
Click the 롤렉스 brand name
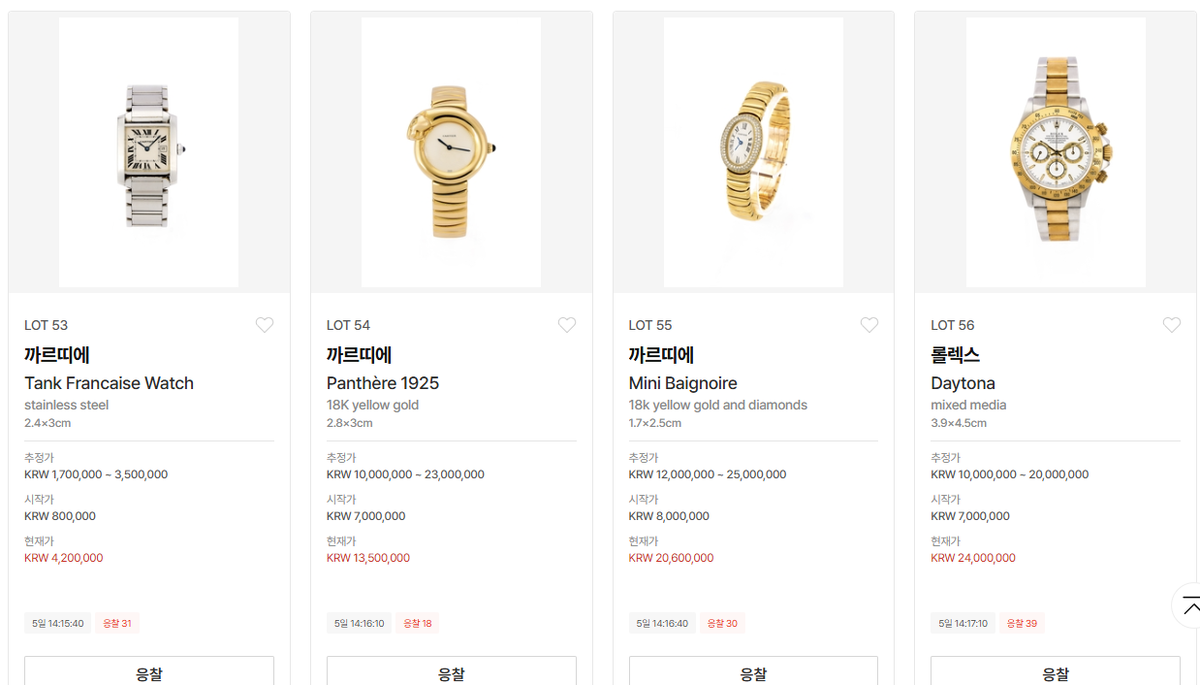tap(955, 355)
